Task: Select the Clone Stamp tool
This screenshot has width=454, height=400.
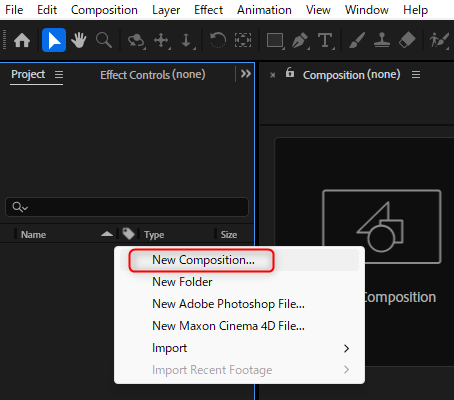Action: (x=382, y=40)
